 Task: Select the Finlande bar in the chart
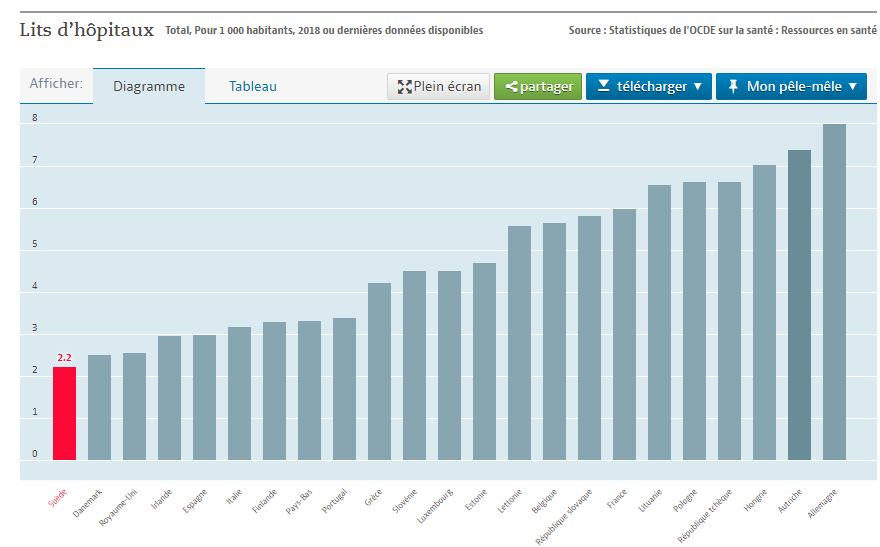[x=274, y=391]
